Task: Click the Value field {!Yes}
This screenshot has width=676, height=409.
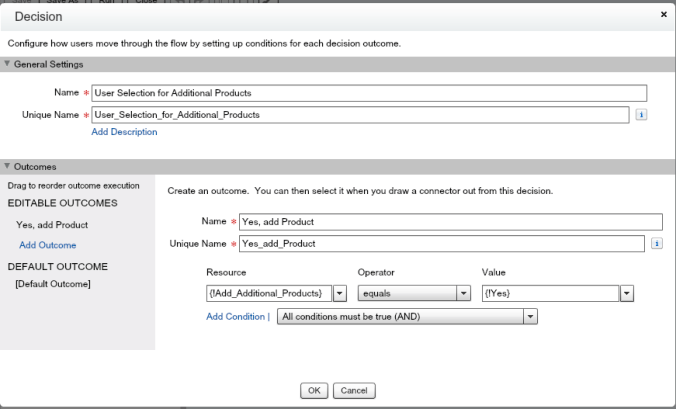Action: [551, 293]
